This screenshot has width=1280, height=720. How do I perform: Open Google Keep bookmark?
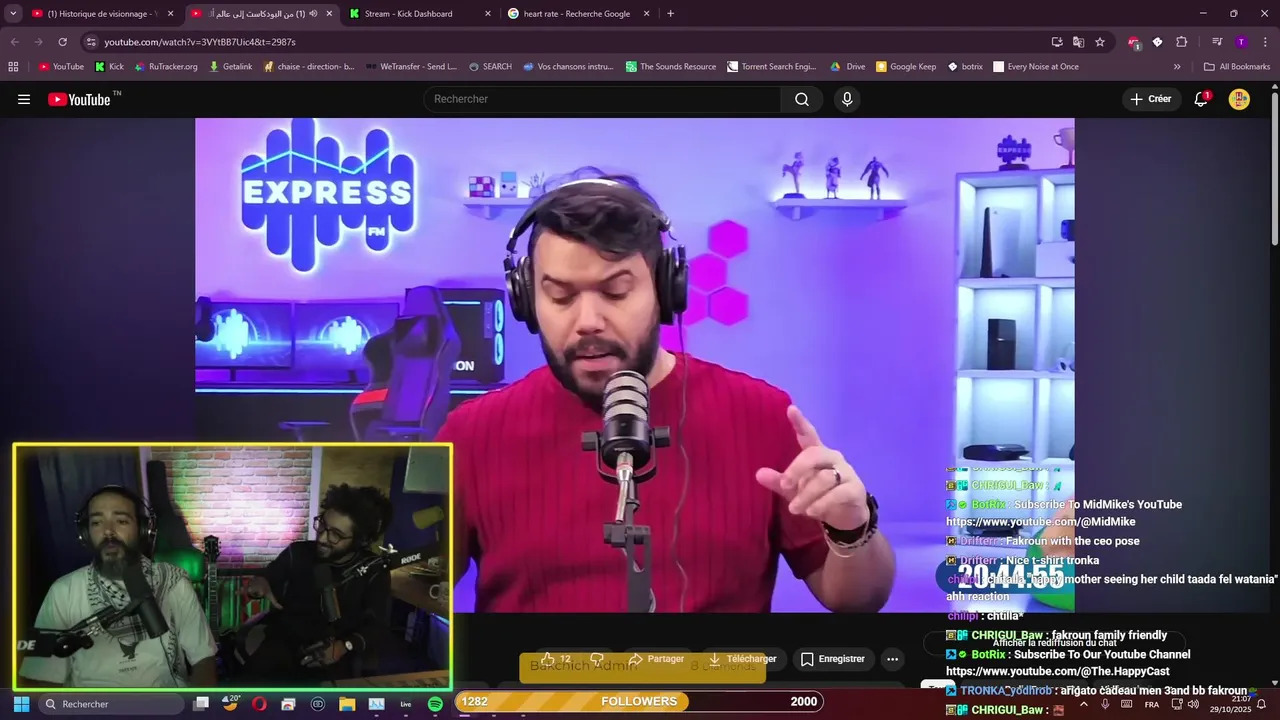(906, 67)
